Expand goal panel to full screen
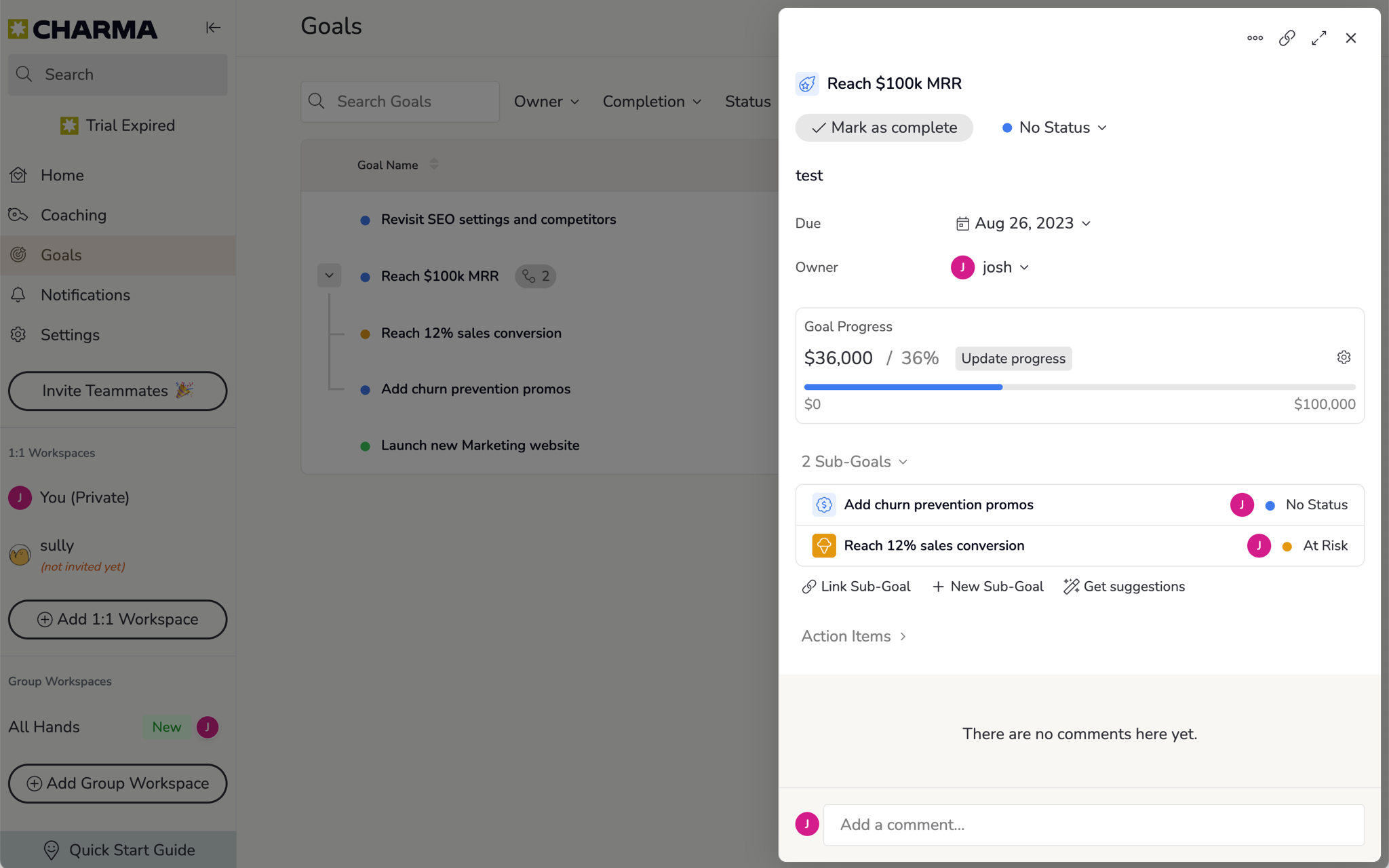This screenshot has height=868, width=1389. (x=1318, y=38)
